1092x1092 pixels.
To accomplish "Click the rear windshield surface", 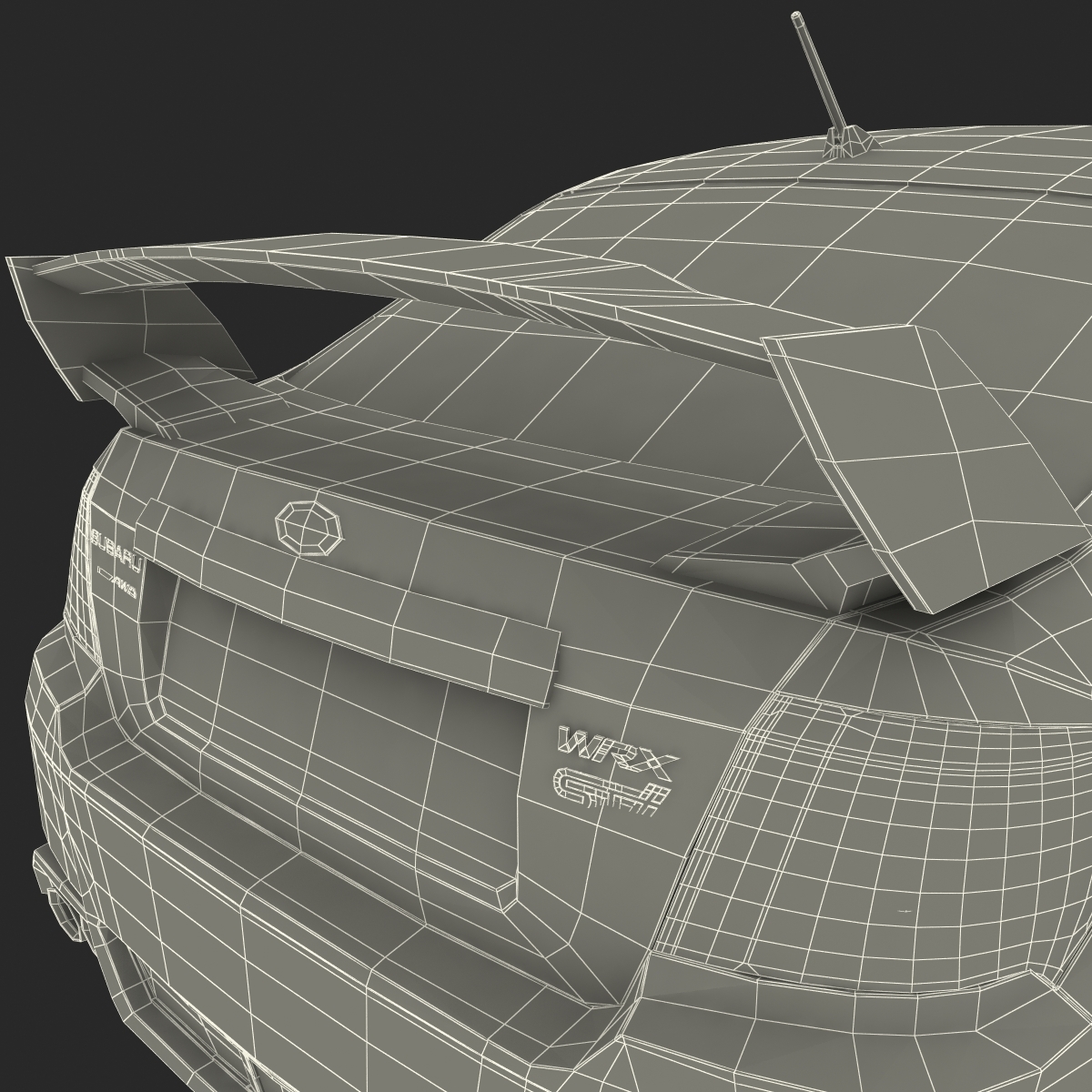I will click(528, 364).
